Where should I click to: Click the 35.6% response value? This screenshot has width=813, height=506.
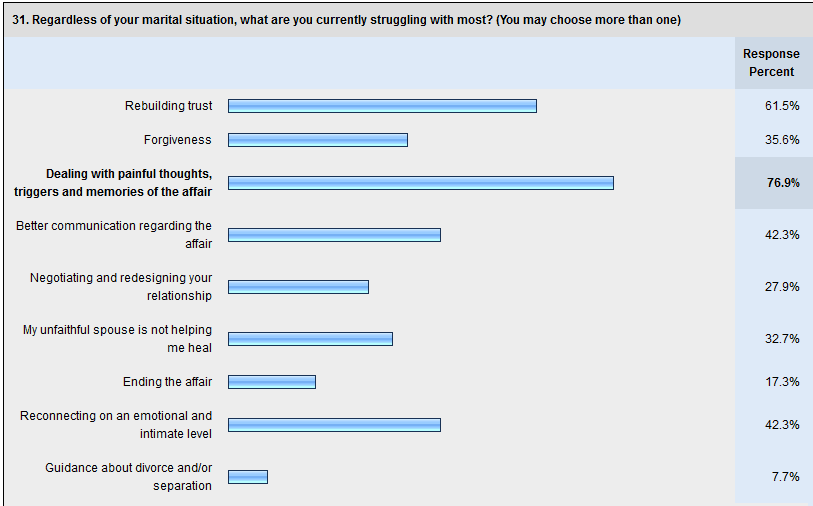tap(782, 139)
